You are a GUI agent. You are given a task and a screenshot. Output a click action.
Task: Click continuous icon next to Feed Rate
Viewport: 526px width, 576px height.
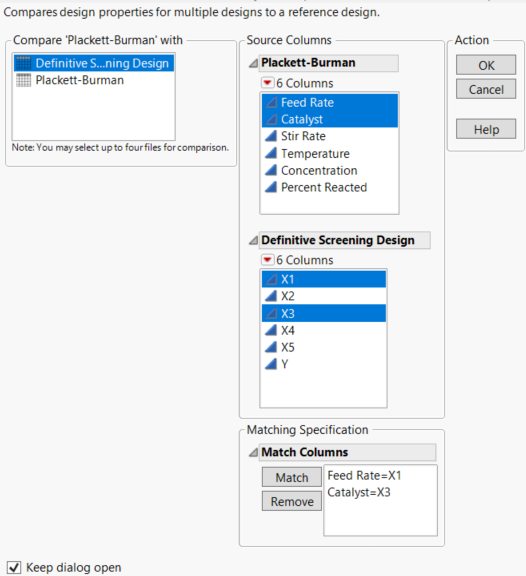tap(271, 102)
